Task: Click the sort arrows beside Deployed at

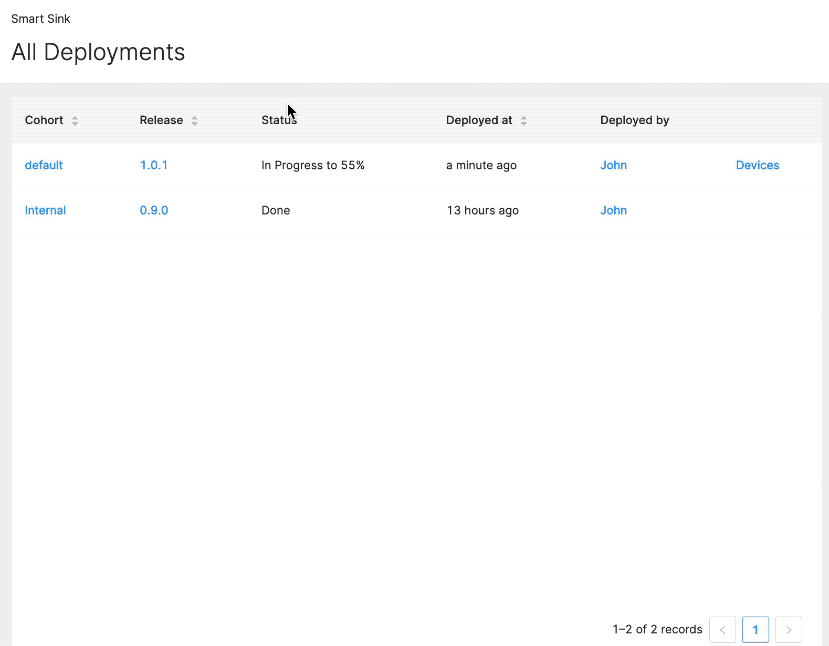Action: point(523,121)
